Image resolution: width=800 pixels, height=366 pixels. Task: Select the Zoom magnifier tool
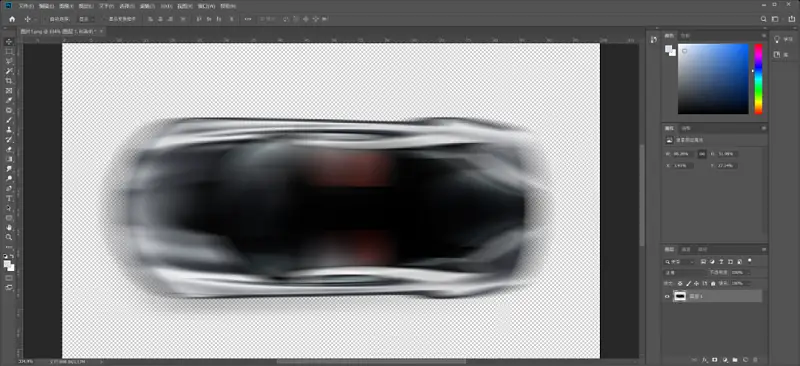(9, 237)
